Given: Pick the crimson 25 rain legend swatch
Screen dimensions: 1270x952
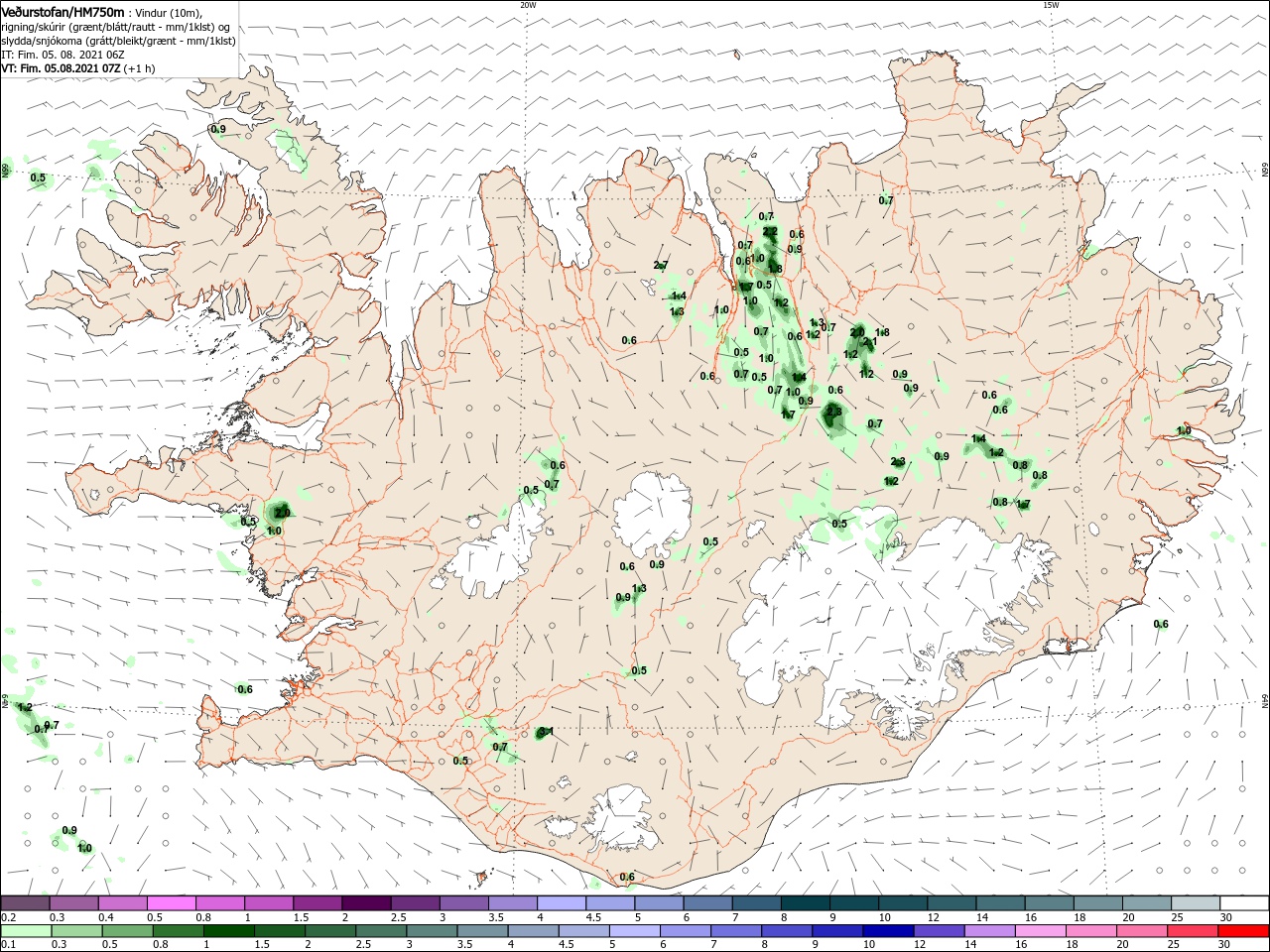Looking at the screenshot, I should (x=1192, y=931).
